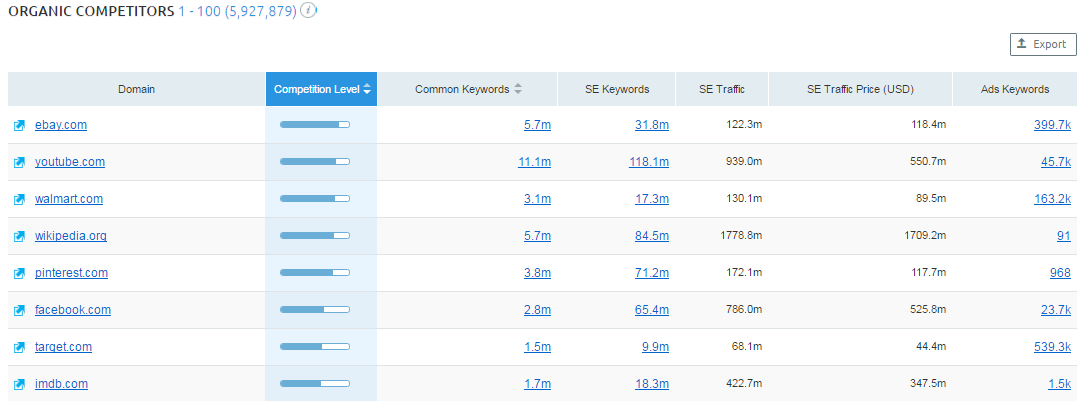This screenshot has height=401, width=1079.
Task: Select SE traffic value 68.1m
Action: point(747,347)
